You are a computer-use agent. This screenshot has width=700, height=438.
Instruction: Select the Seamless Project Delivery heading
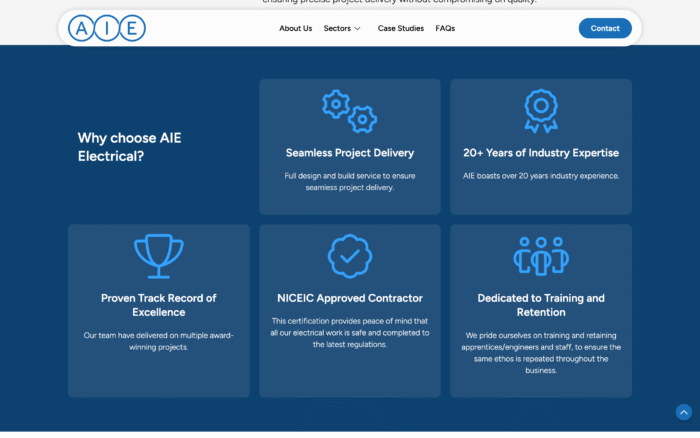[x=349, y=153]
